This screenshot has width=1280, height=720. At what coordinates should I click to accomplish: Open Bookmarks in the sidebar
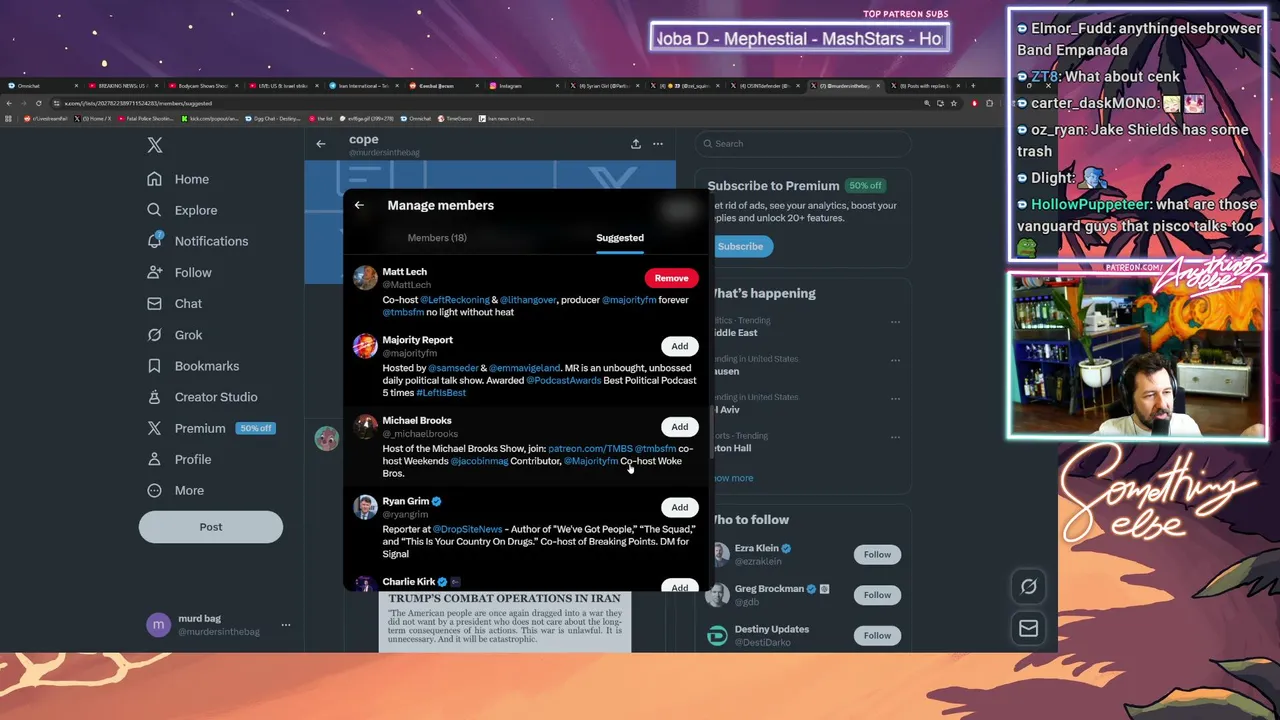coord(193,366)
